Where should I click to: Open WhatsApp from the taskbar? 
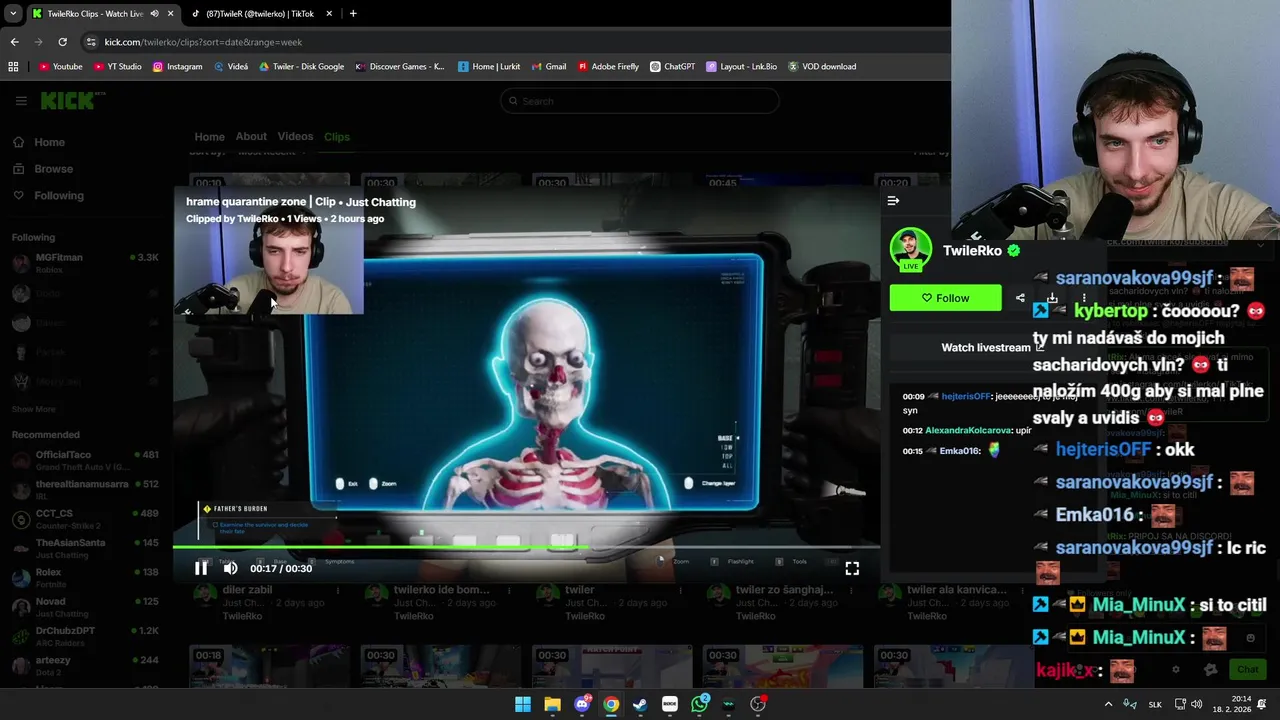699,704
